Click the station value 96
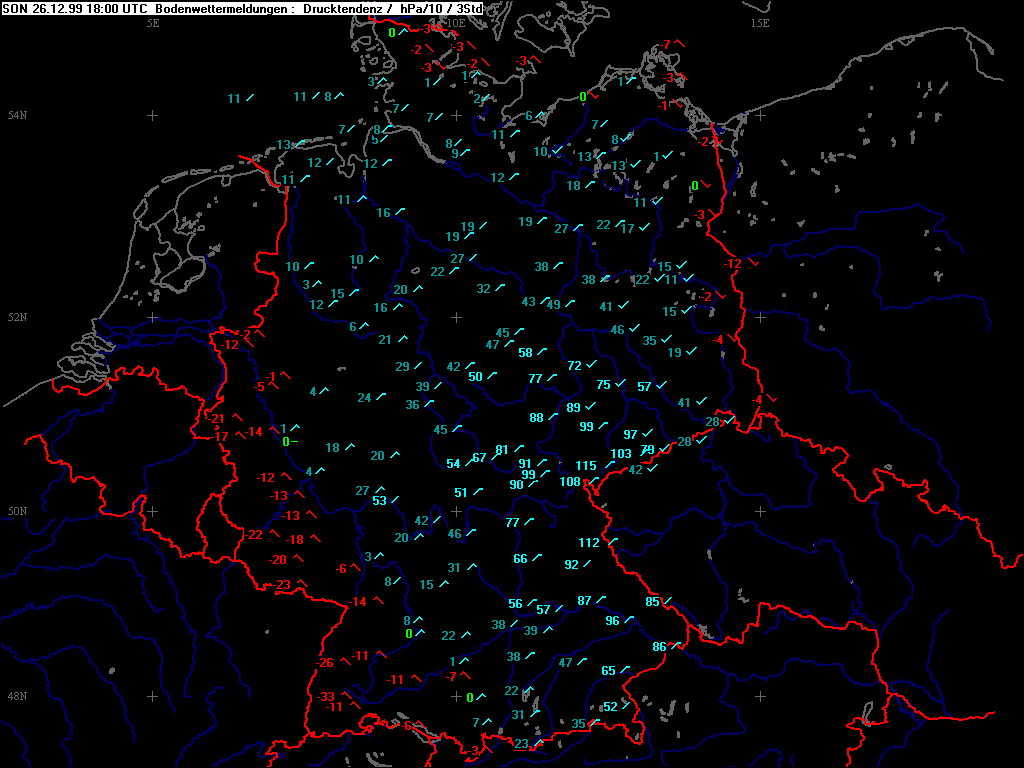 (x=613, y=620)
